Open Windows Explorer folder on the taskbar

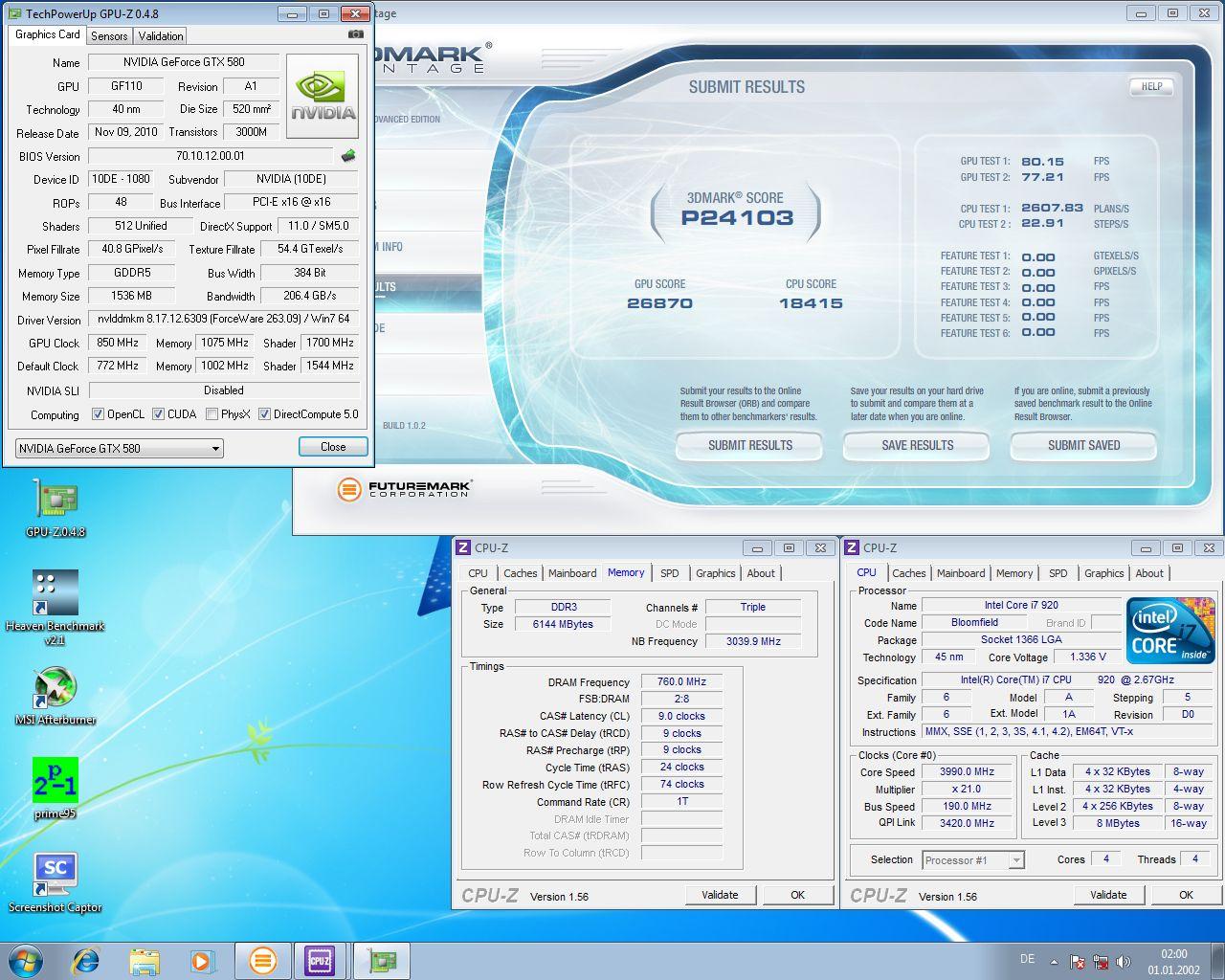pyautogui.click(x=145, y=960)
